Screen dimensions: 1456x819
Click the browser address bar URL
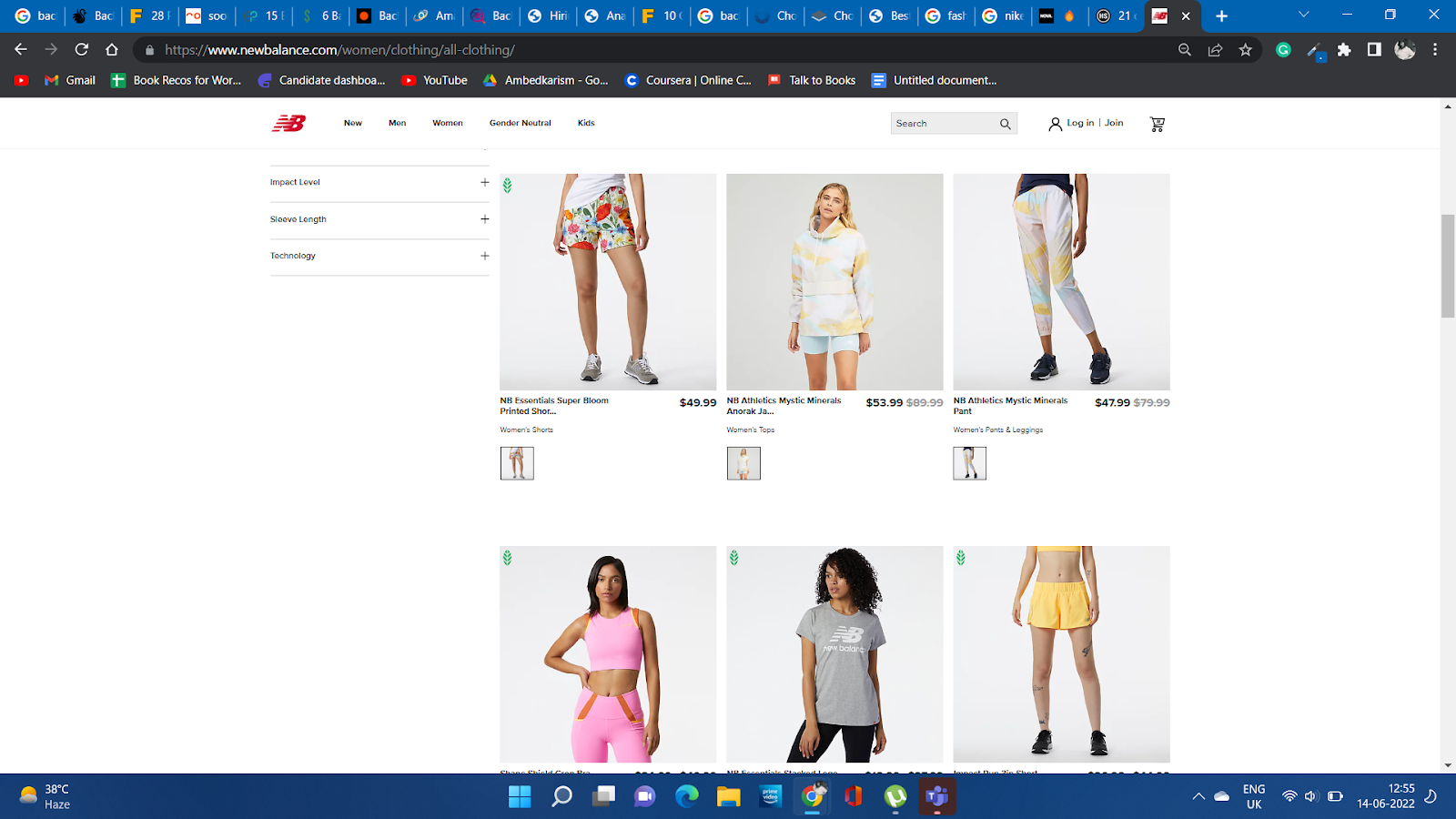pyautogui.click(x=339, y=50)
